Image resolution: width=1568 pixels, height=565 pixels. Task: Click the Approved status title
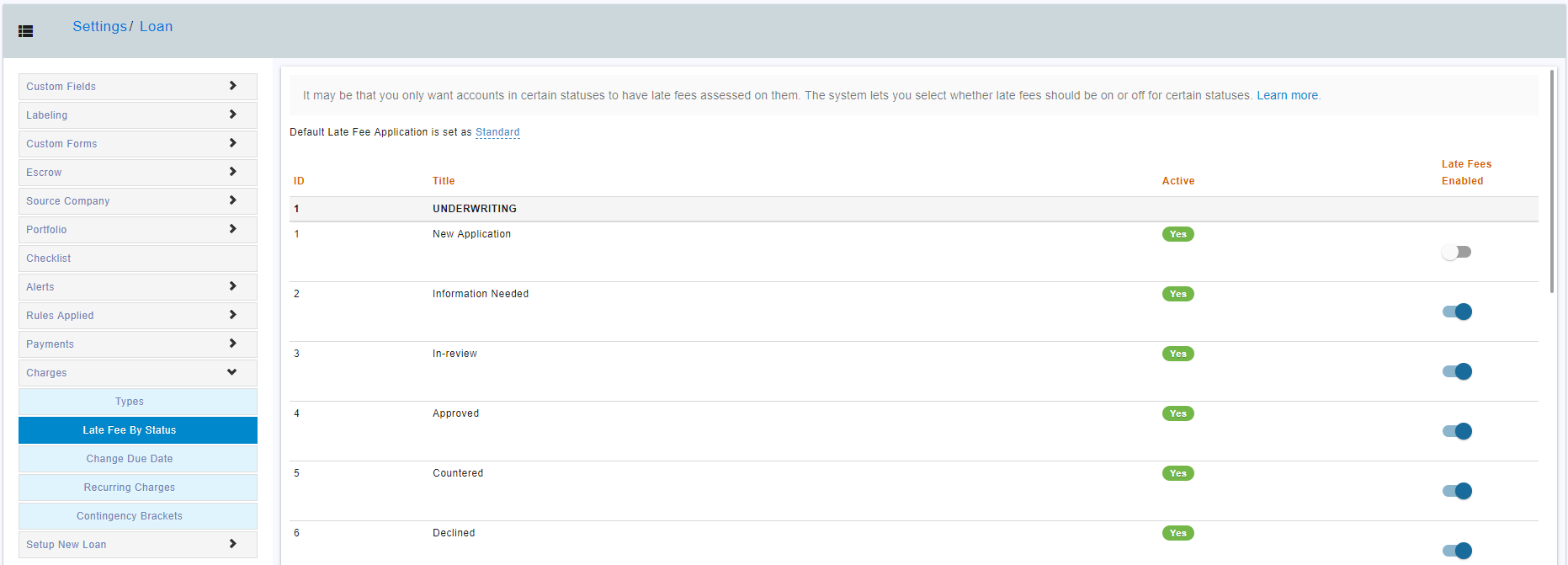click(x=455, y=413)
